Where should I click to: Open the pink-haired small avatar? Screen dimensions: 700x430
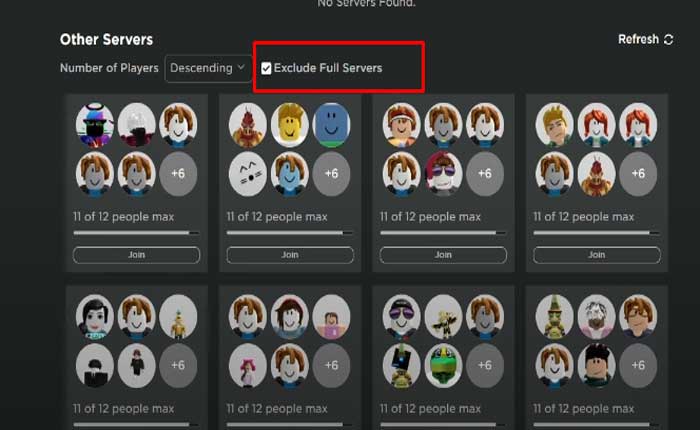[248, 365]
